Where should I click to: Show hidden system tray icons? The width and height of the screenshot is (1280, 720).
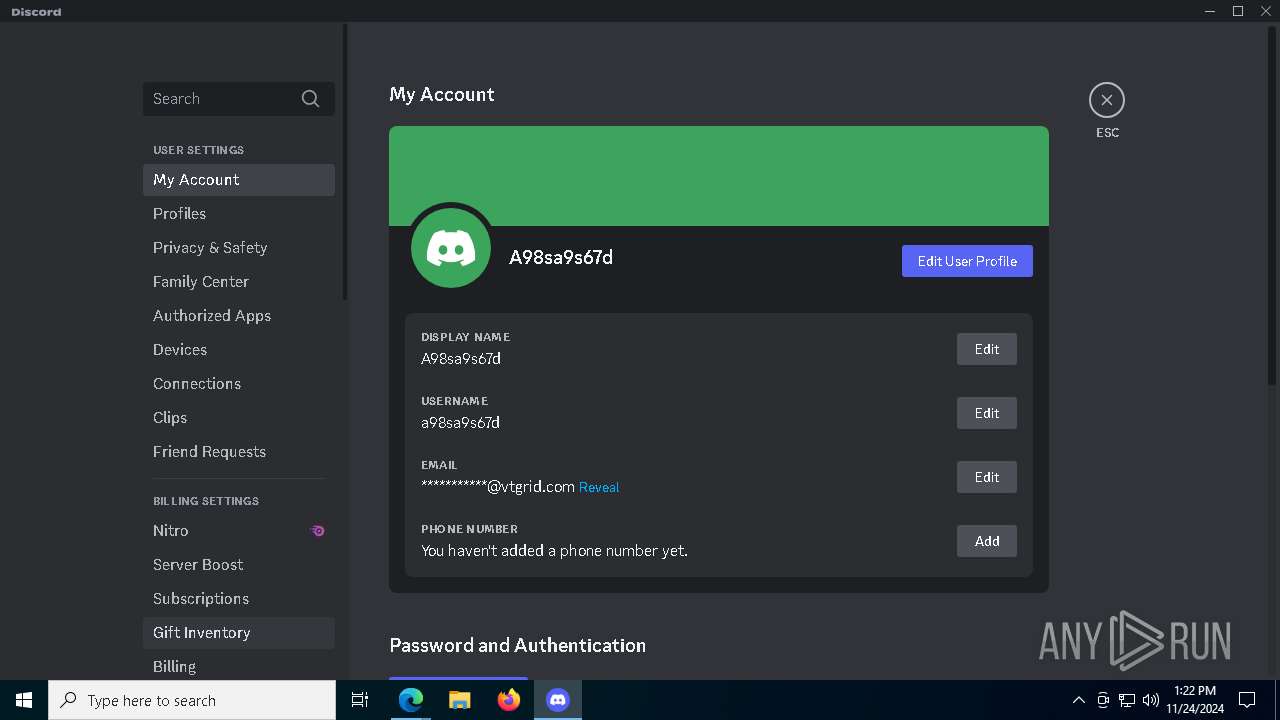(1078, 700)
